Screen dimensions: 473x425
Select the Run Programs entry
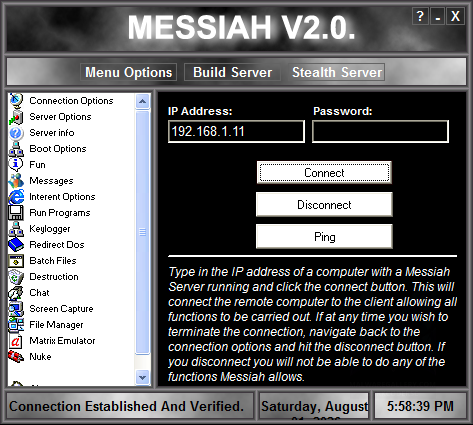tap(60, 213)
